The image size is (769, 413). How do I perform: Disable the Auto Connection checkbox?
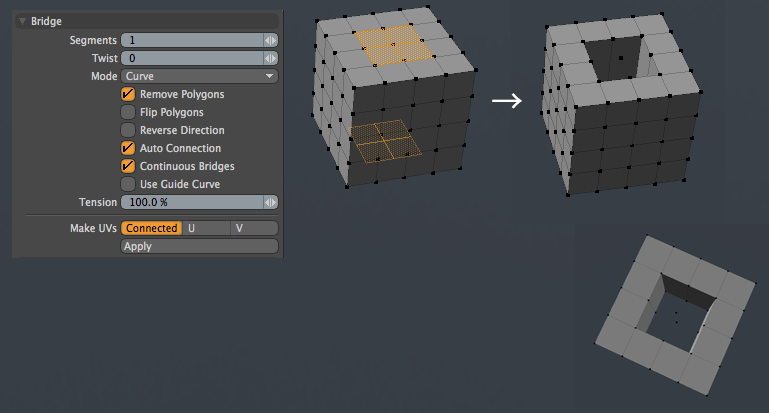(x=128, y=148)
